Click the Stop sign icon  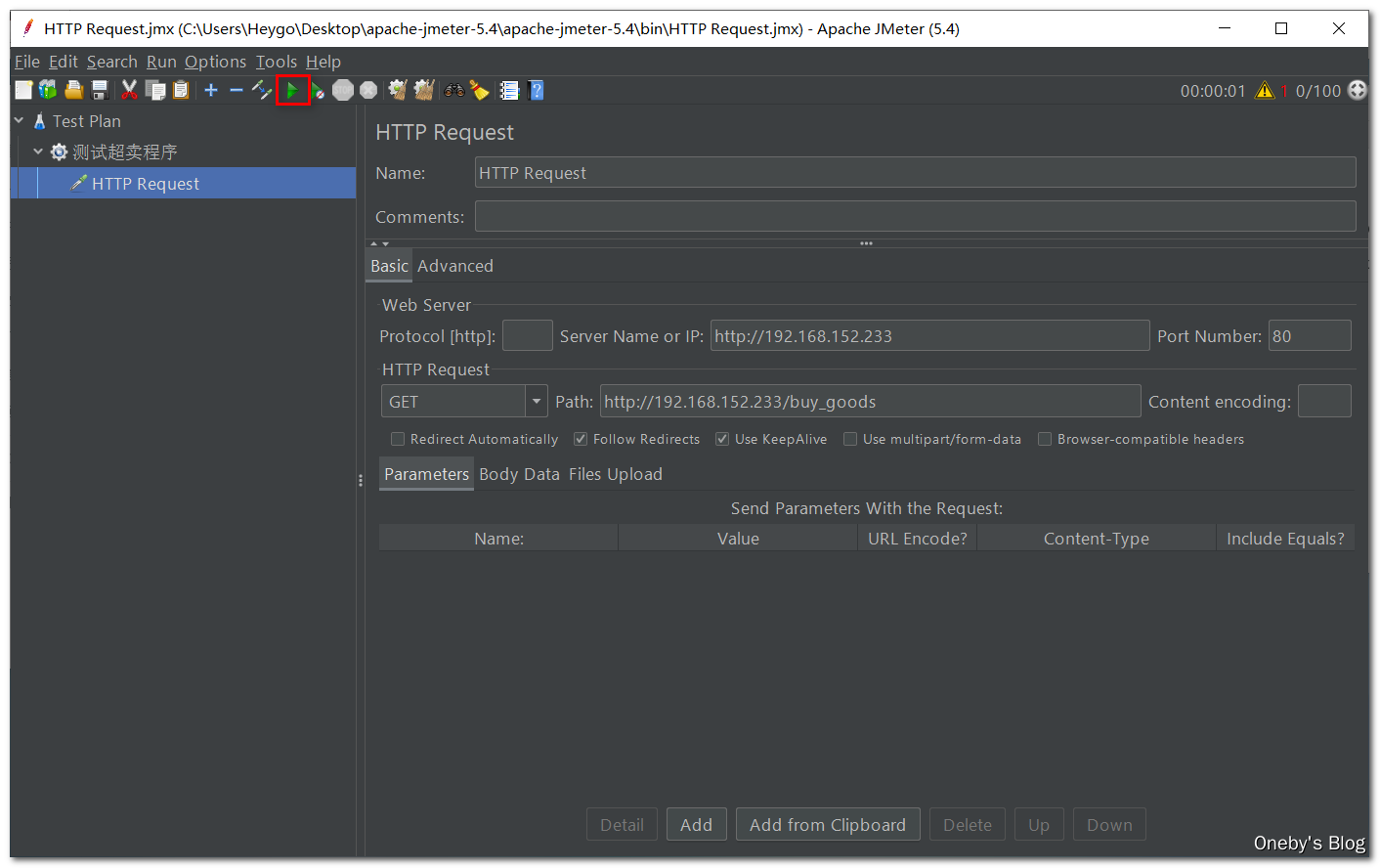coord(343,90)
